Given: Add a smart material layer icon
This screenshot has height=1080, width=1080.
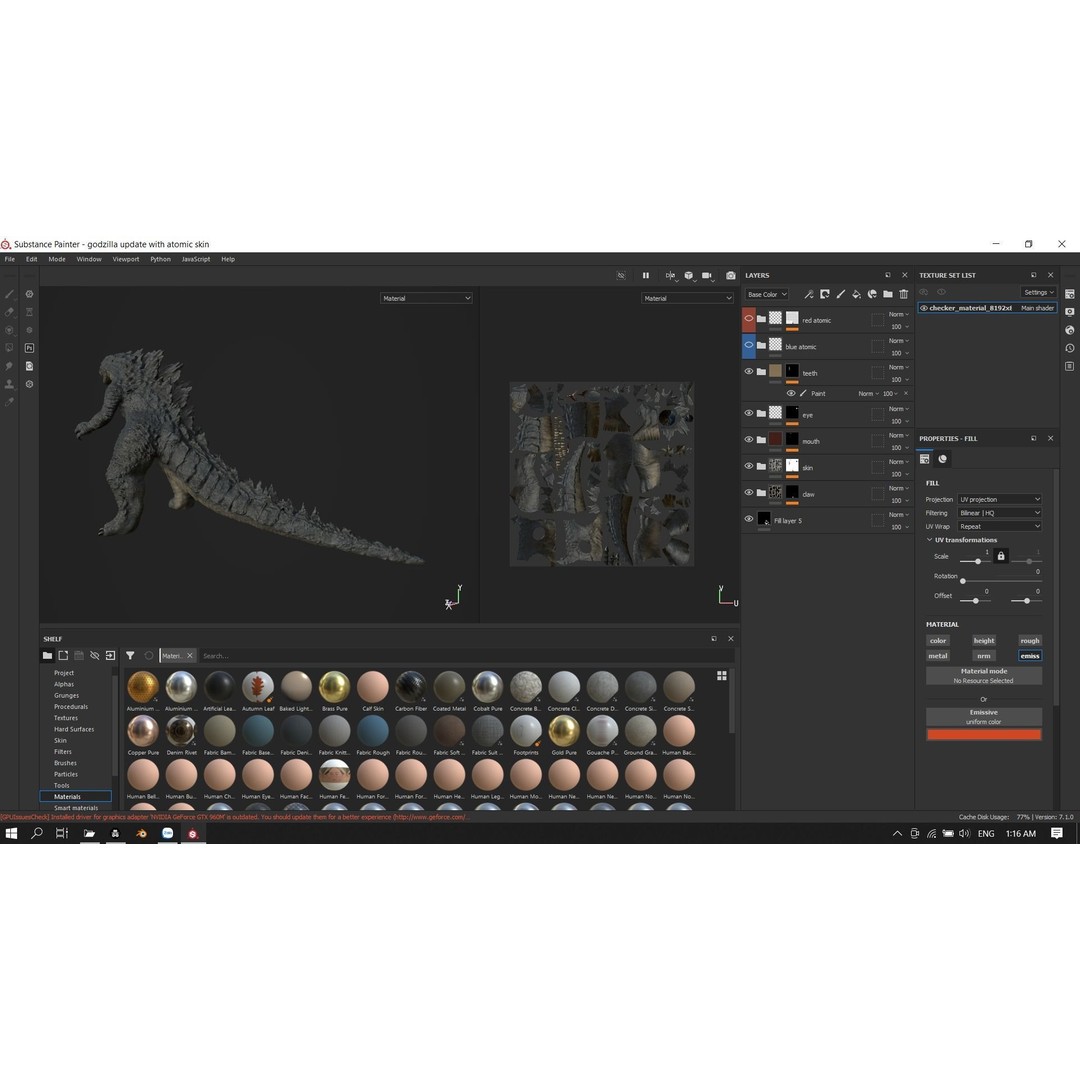Looking at the screenshot, I should [x=872, y=294].
